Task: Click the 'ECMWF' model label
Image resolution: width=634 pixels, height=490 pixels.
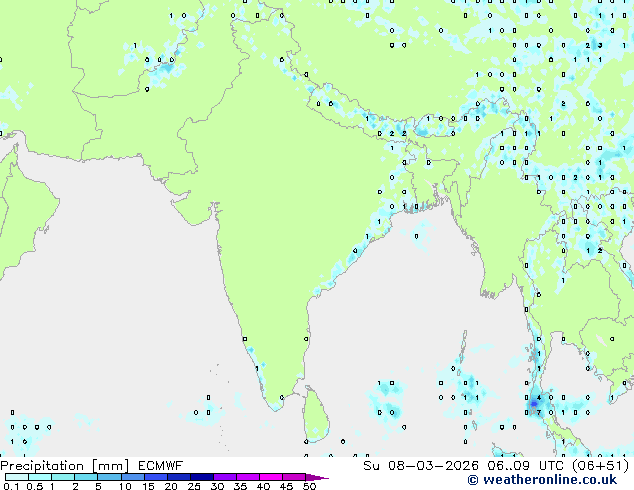Action: pos(161,466)
